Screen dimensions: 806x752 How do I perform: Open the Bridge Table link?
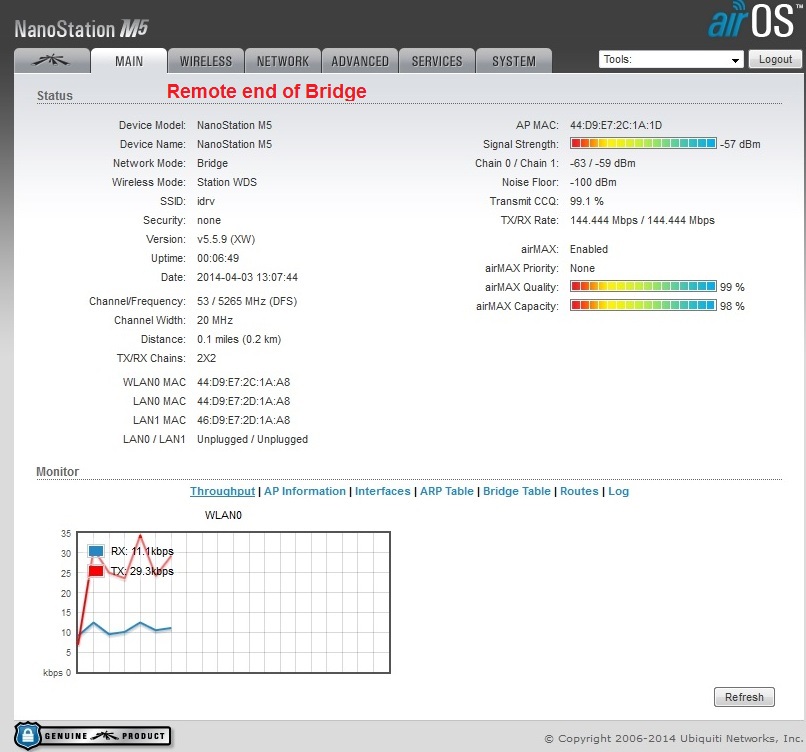point(516,491)
